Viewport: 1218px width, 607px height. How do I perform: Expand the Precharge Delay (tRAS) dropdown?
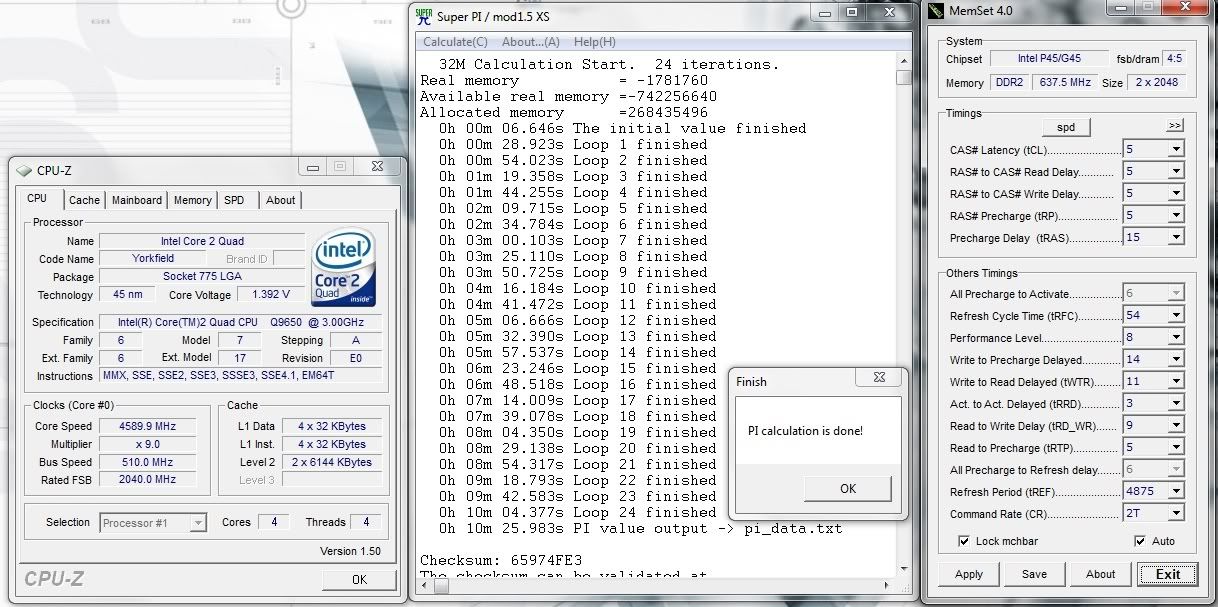tap(1176, 237)
